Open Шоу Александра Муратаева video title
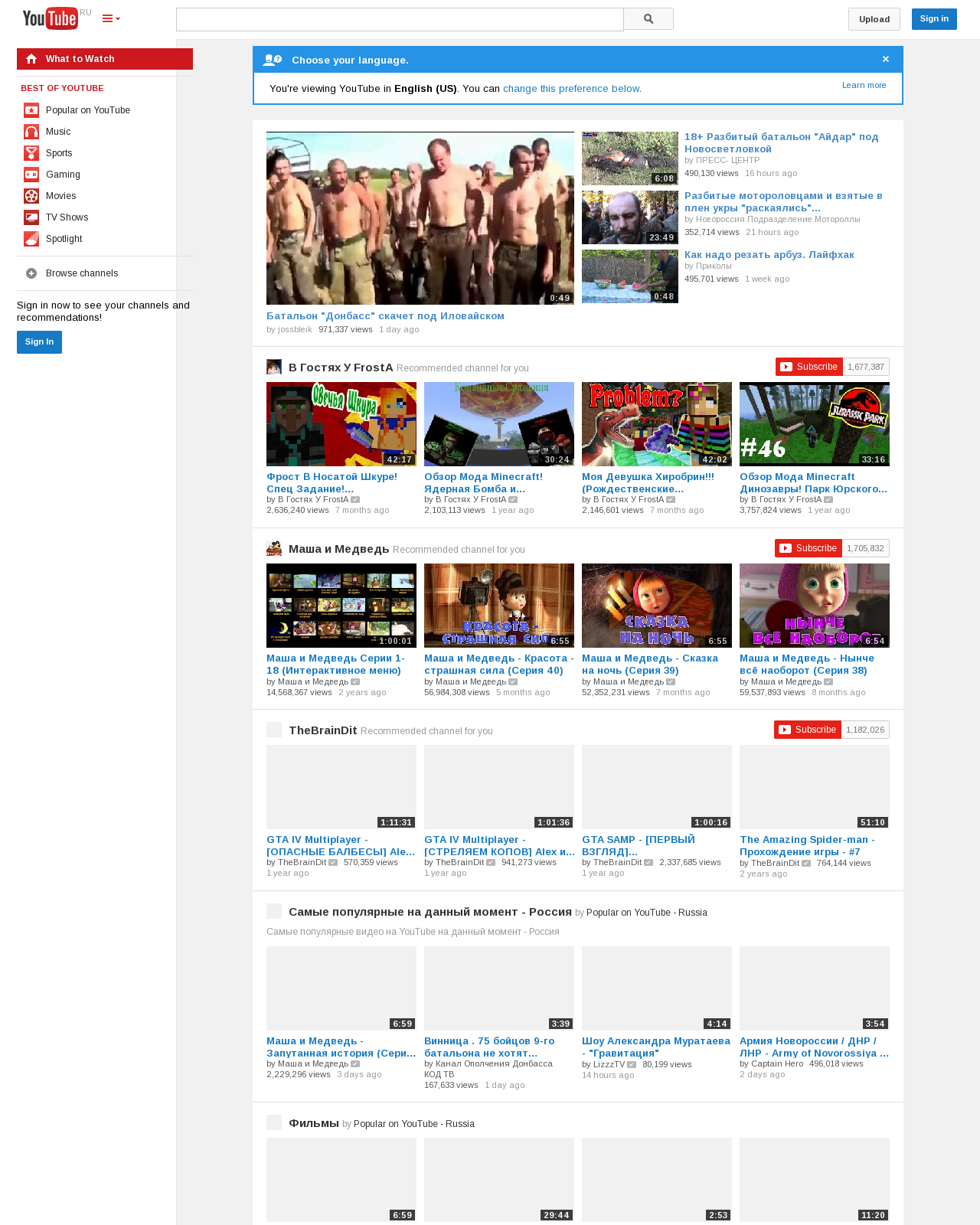Image resolution: width=980 pixels, height=1225 pixels. pyautogui.click(x=656, y=1047)
